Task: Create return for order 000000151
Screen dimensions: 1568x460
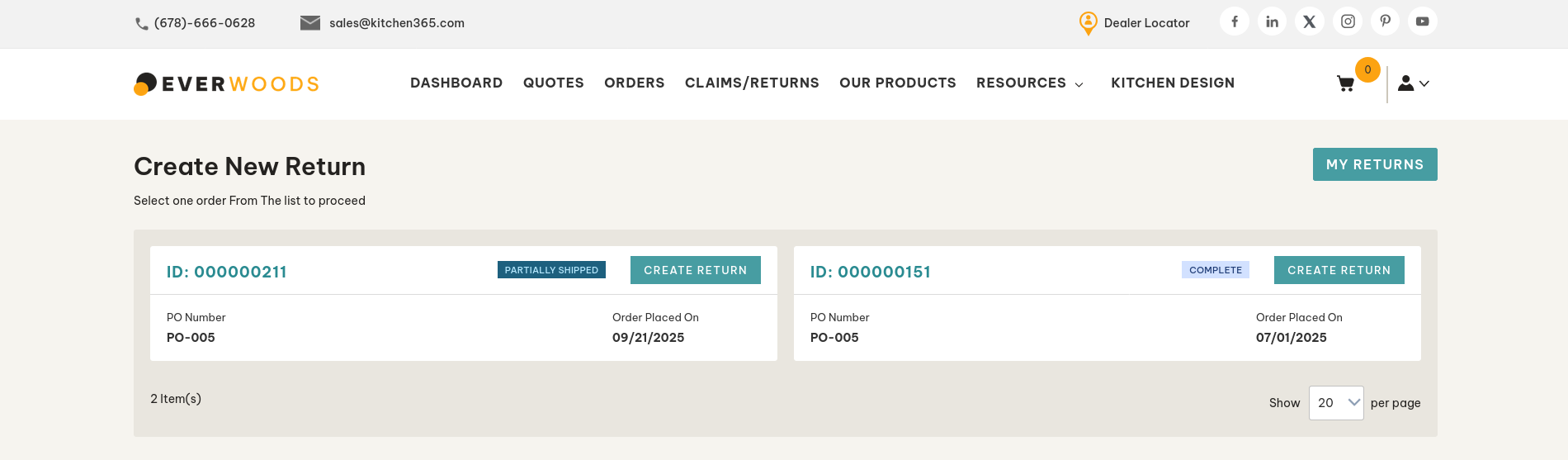Action: (1339, 270)
